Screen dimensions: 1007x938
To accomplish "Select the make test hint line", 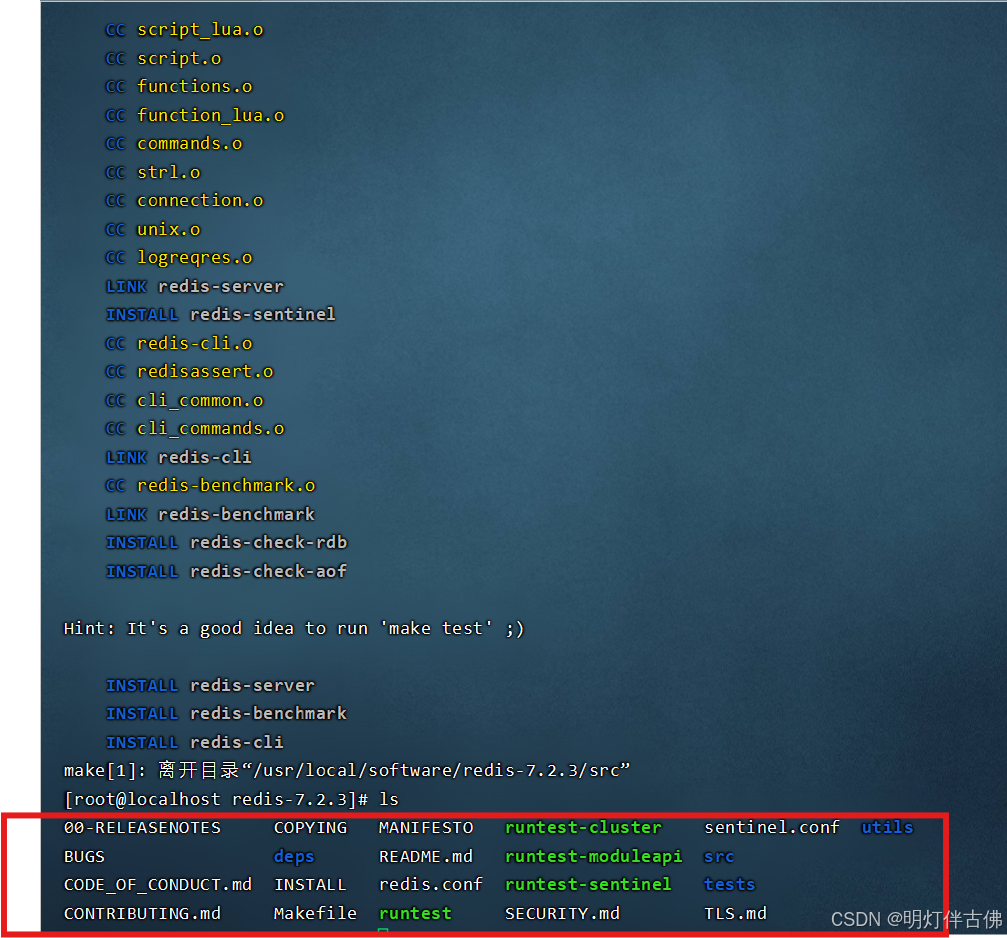I will [294, 629].
